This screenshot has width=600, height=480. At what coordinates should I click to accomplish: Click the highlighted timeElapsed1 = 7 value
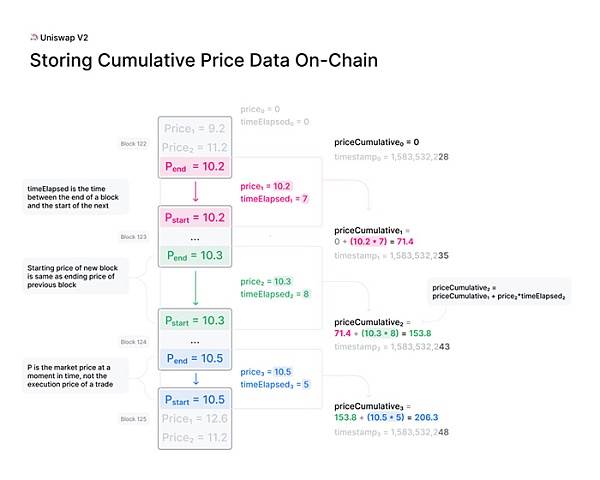pyautogui.click(x=274, y=199)
